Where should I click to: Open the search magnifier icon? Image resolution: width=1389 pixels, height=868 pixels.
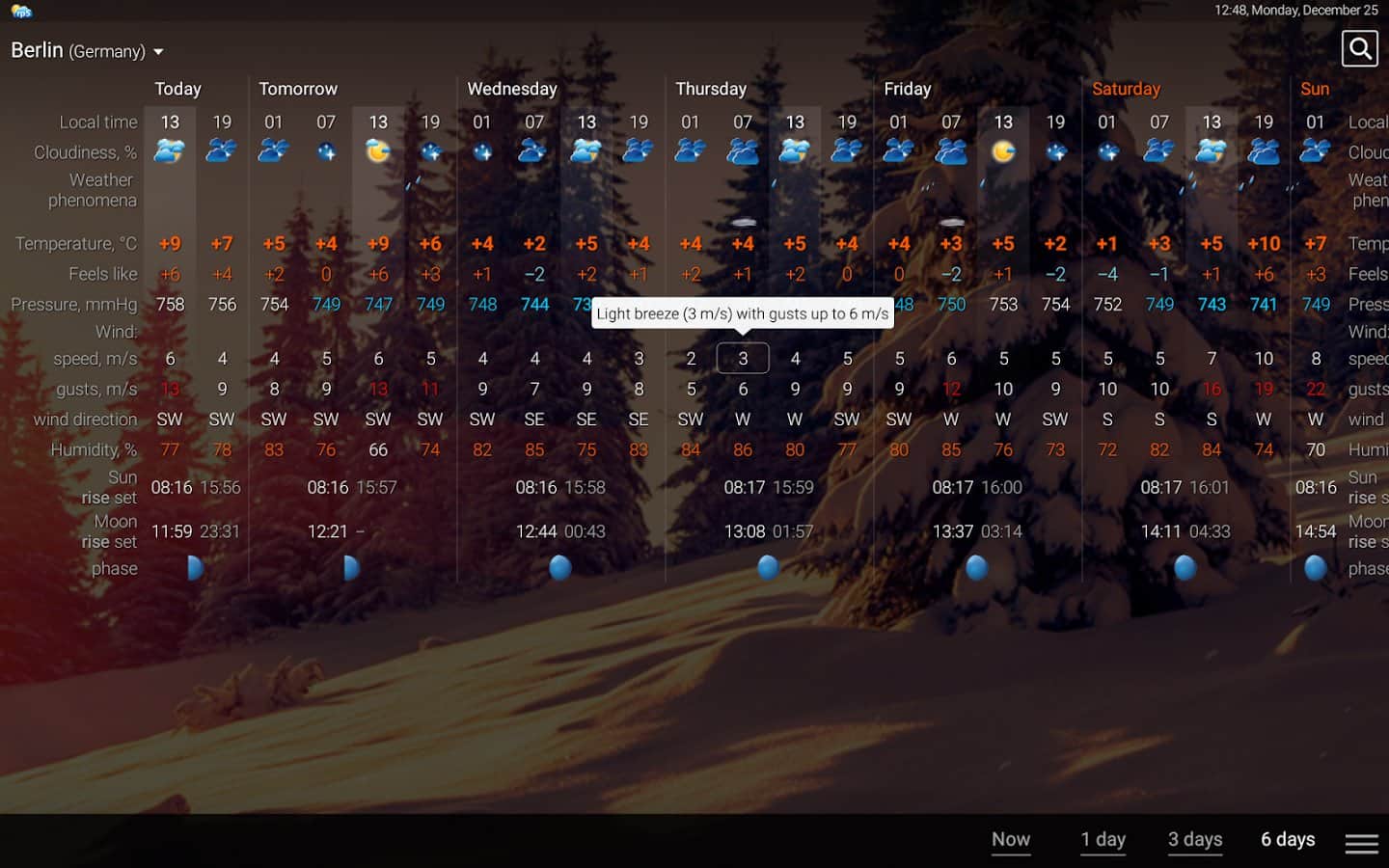tap(1359, 48)
